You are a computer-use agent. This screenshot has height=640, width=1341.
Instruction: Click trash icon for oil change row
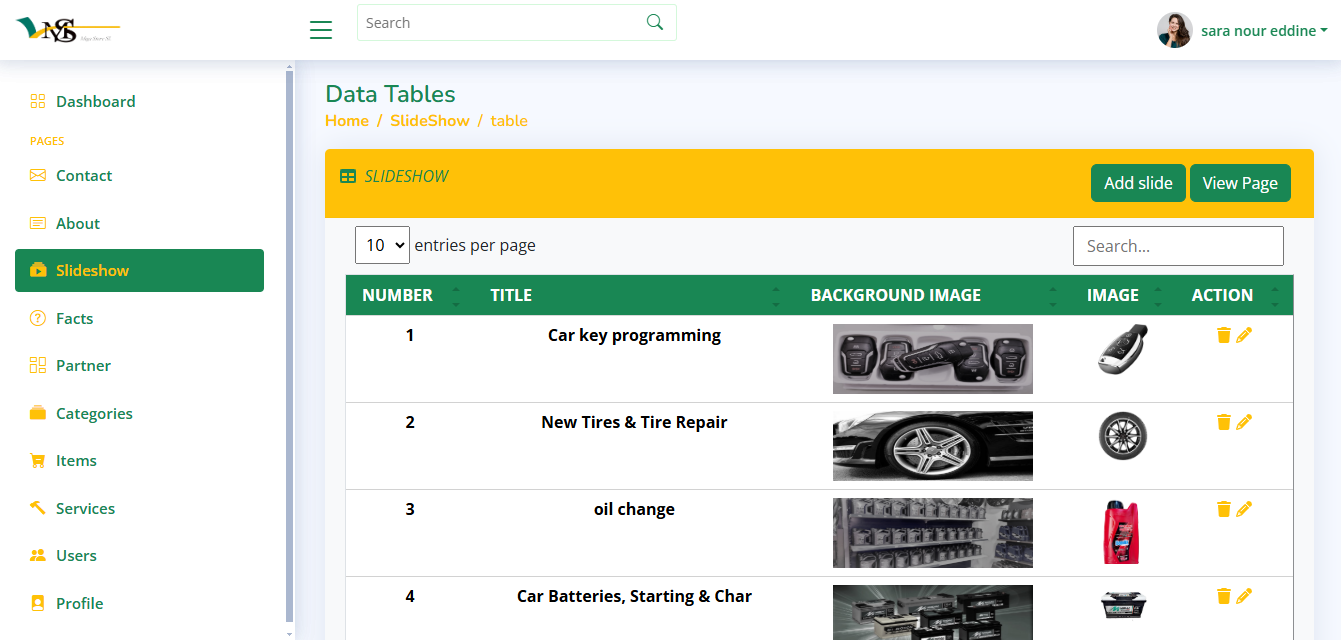1223,510
